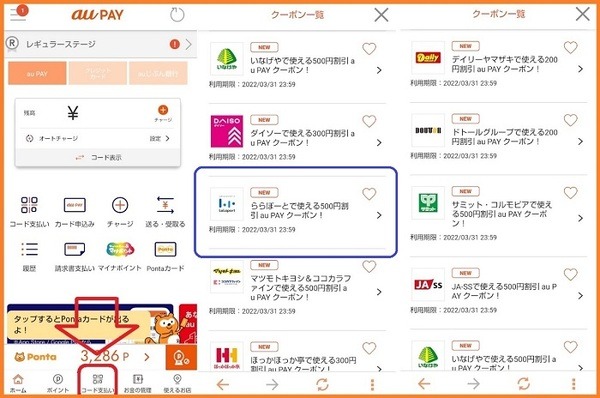
Task: Open the hamburger menu with notification badge
Action: tap(18, 13)
